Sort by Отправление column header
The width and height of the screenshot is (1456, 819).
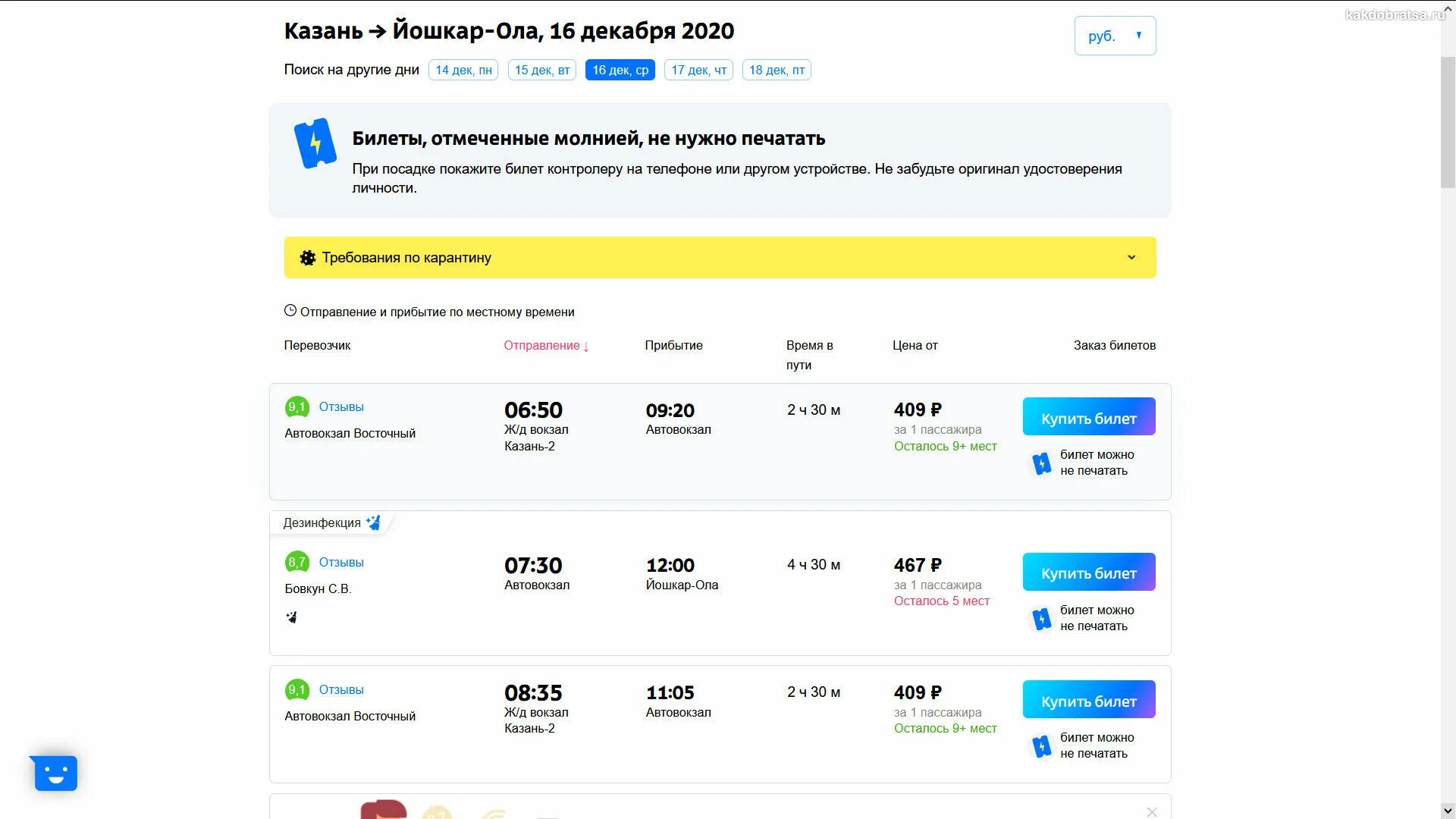tap(546, 346)
